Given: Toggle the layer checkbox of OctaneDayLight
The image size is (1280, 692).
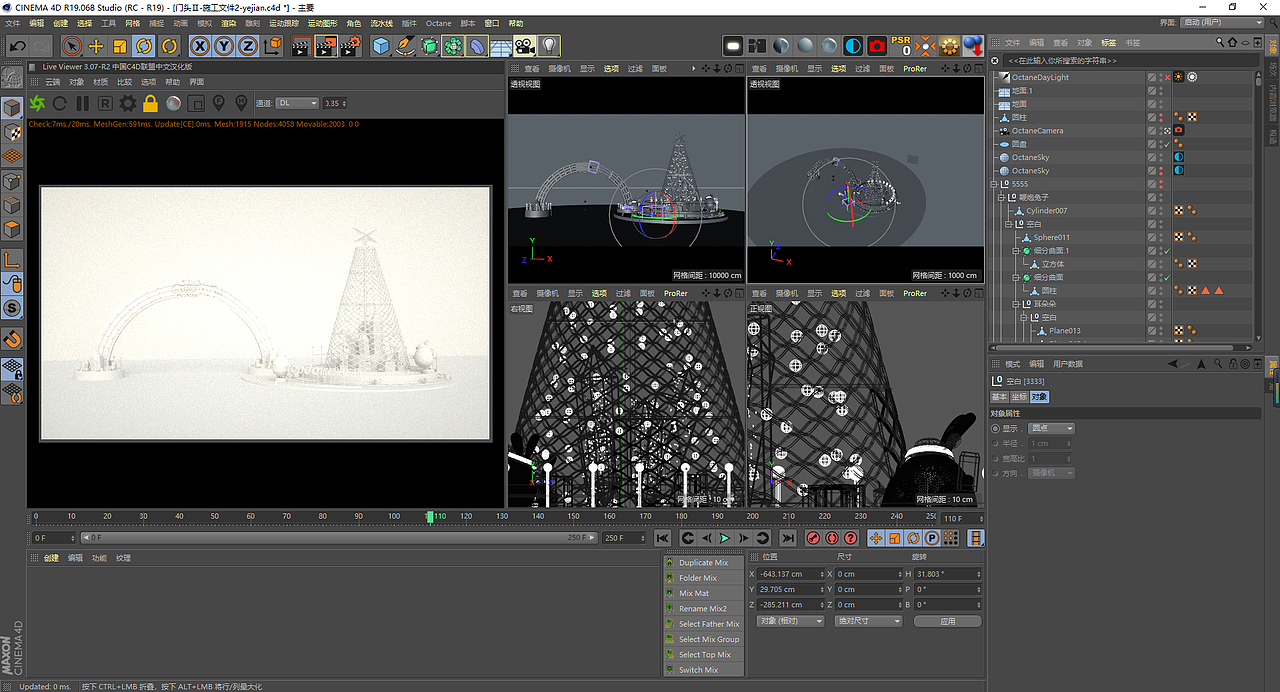Looking at the screenshot, I should tap(1152, 77).
